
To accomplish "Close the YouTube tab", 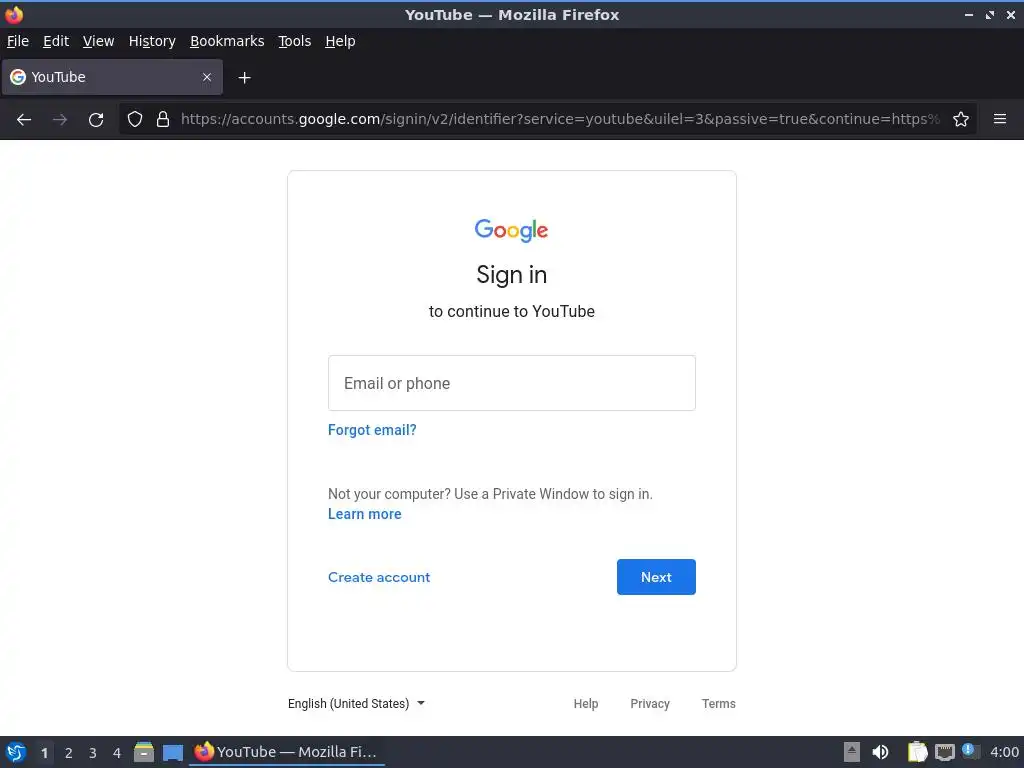I will 207,77.
